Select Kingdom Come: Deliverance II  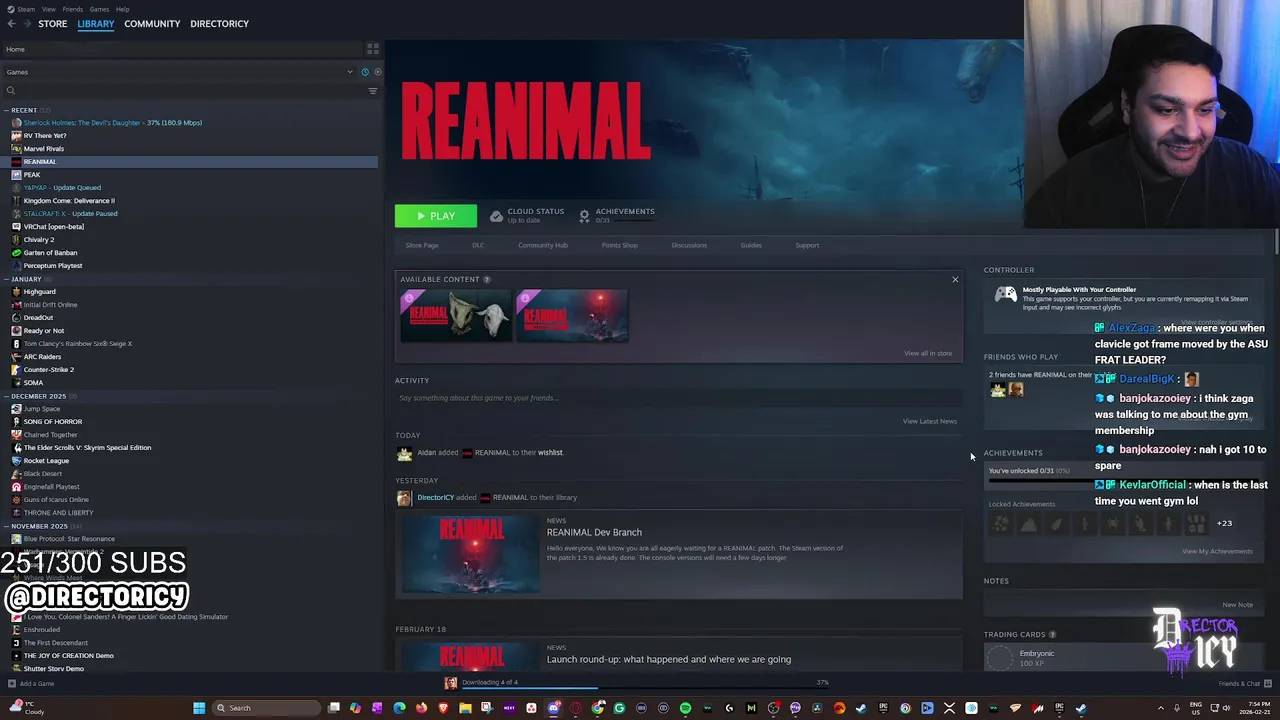point(69,201)
